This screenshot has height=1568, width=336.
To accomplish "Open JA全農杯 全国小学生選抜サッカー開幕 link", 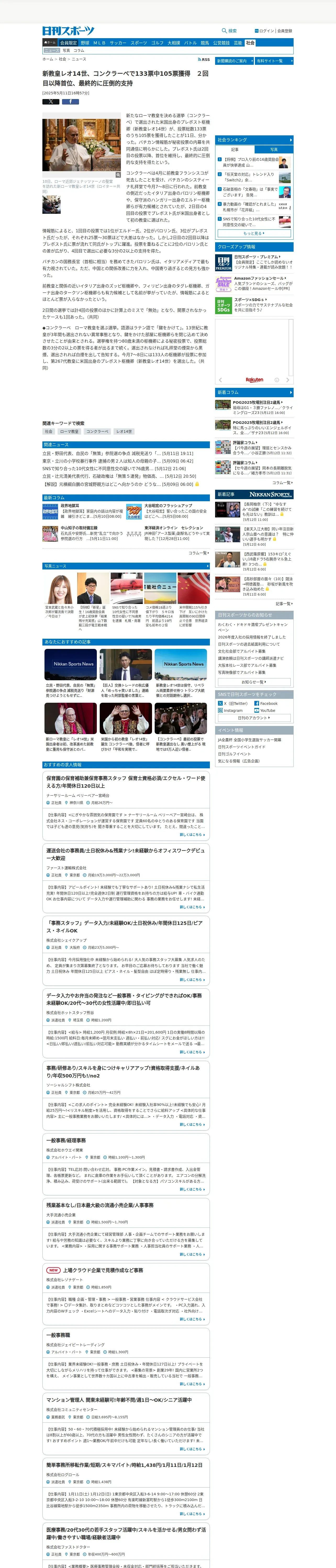I will [x=249, y=740].
